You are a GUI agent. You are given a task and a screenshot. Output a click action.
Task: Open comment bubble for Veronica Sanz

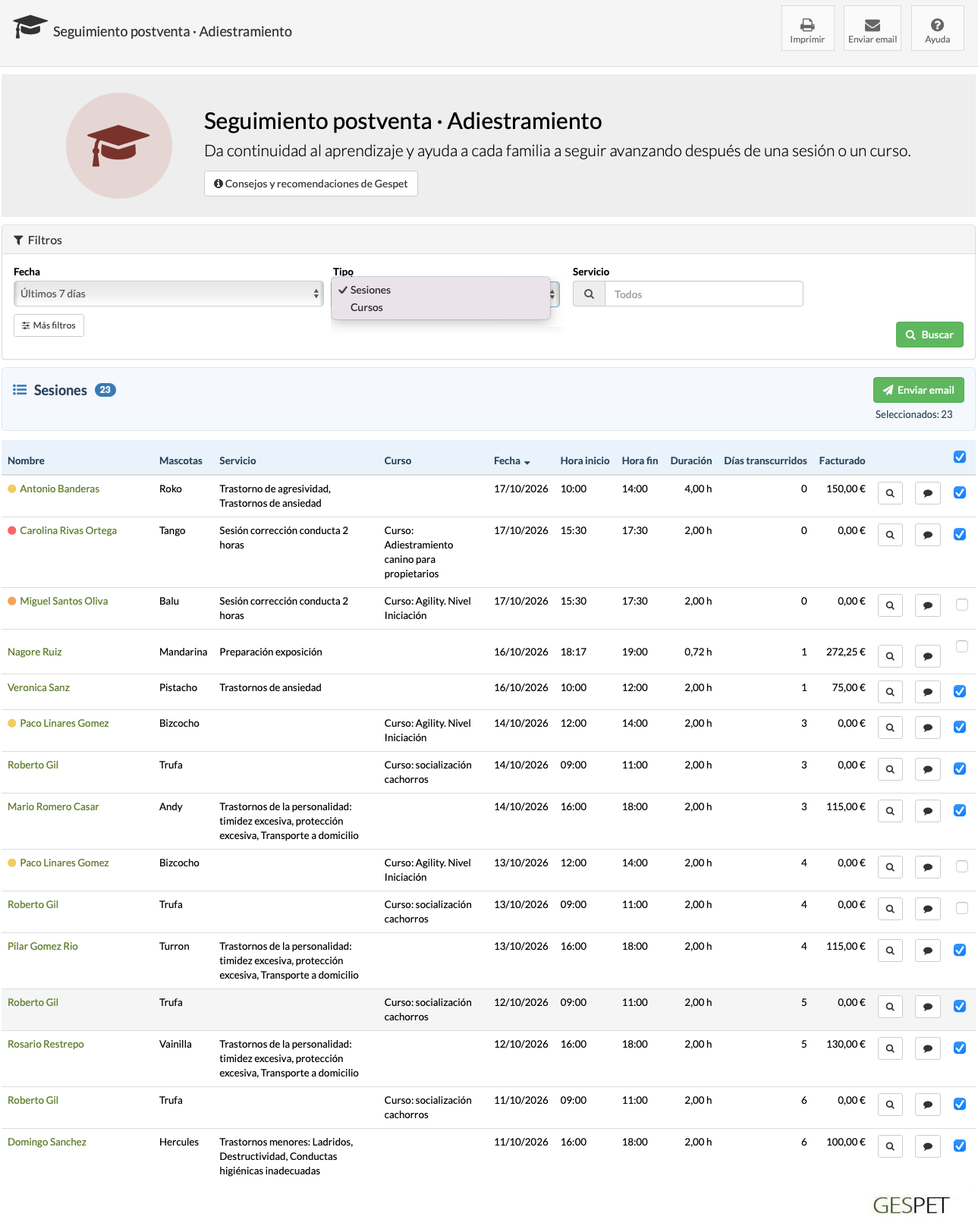point(928,692)
